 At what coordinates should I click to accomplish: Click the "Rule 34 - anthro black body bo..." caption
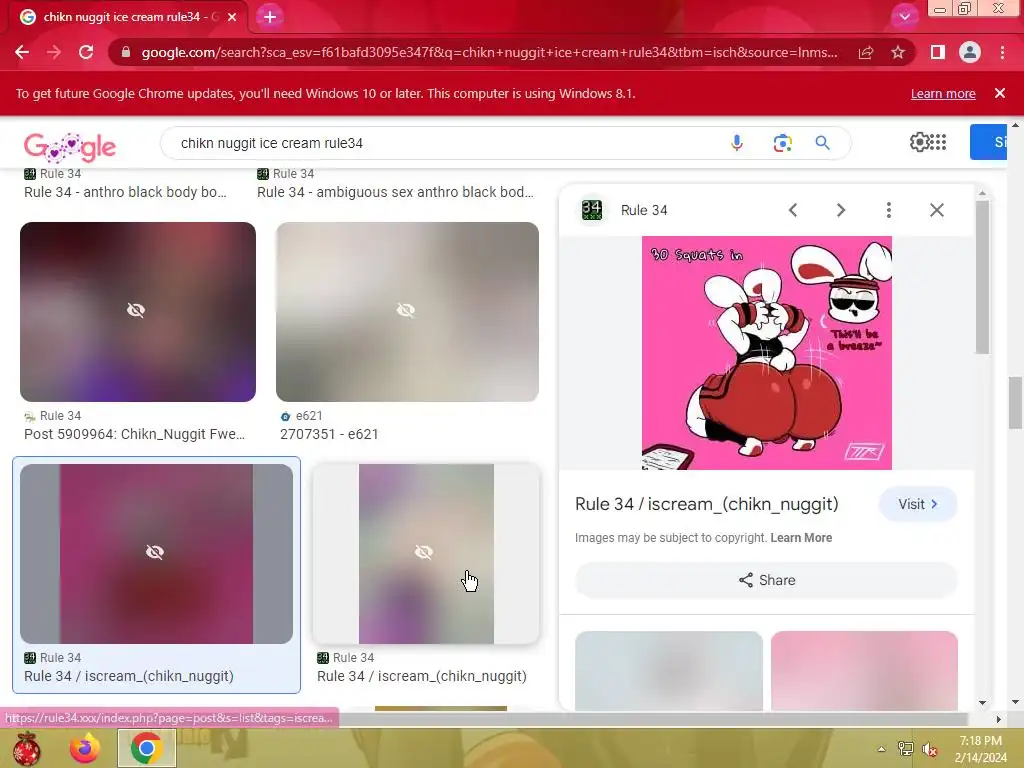click(125, 192)
